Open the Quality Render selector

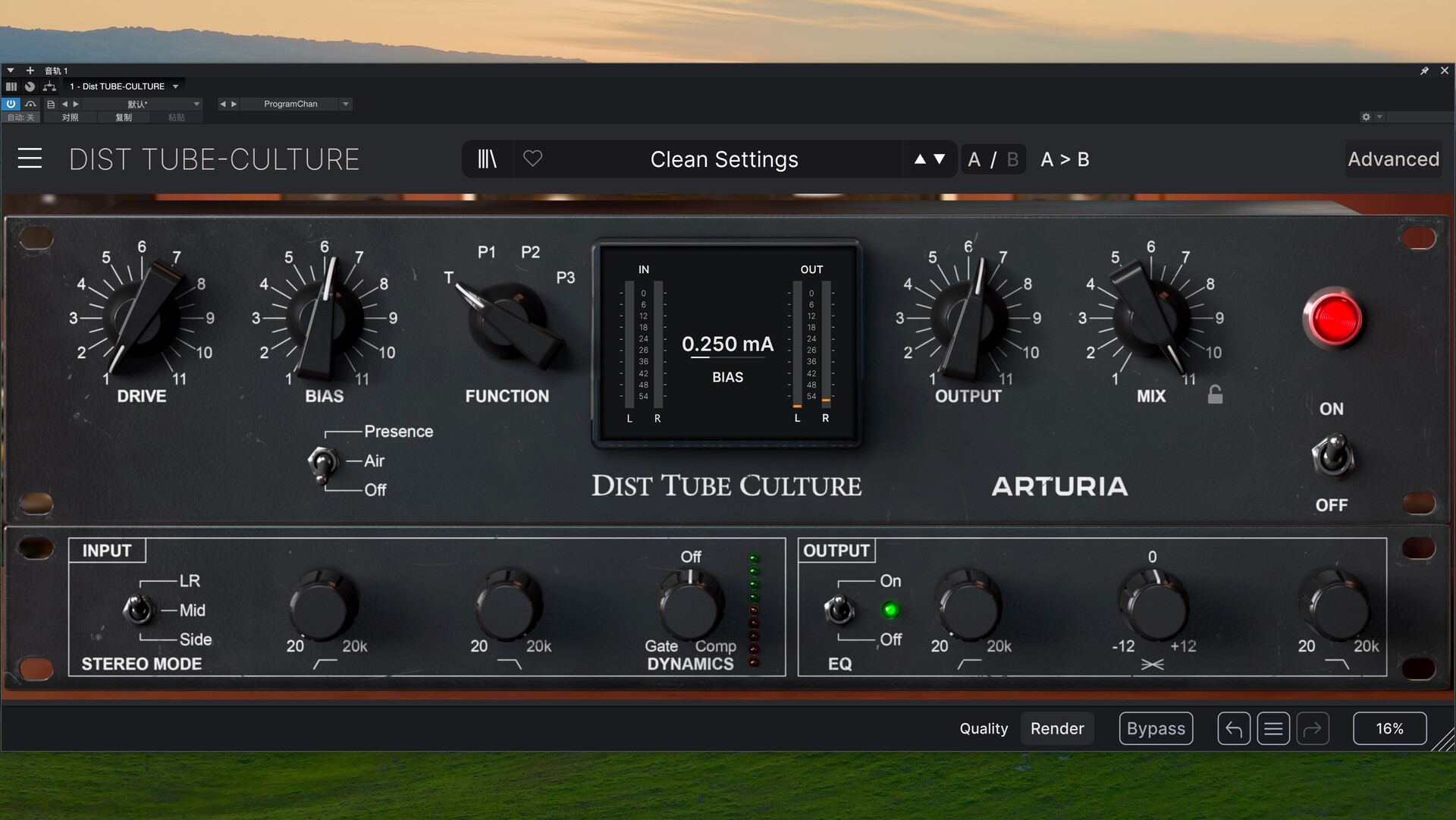point(1056,729)
